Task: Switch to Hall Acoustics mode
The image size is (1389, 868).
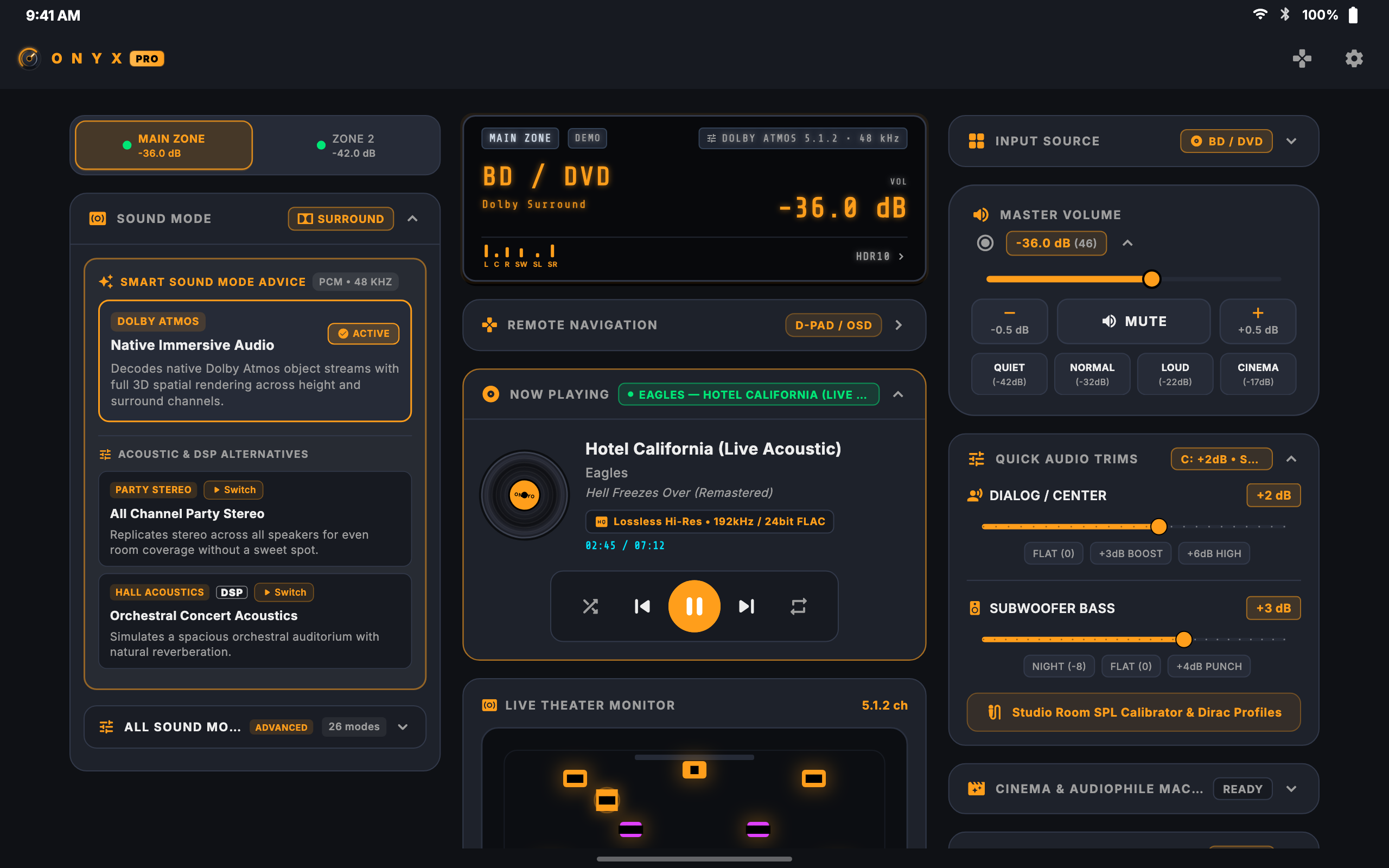Action: [x=284, y=592]
